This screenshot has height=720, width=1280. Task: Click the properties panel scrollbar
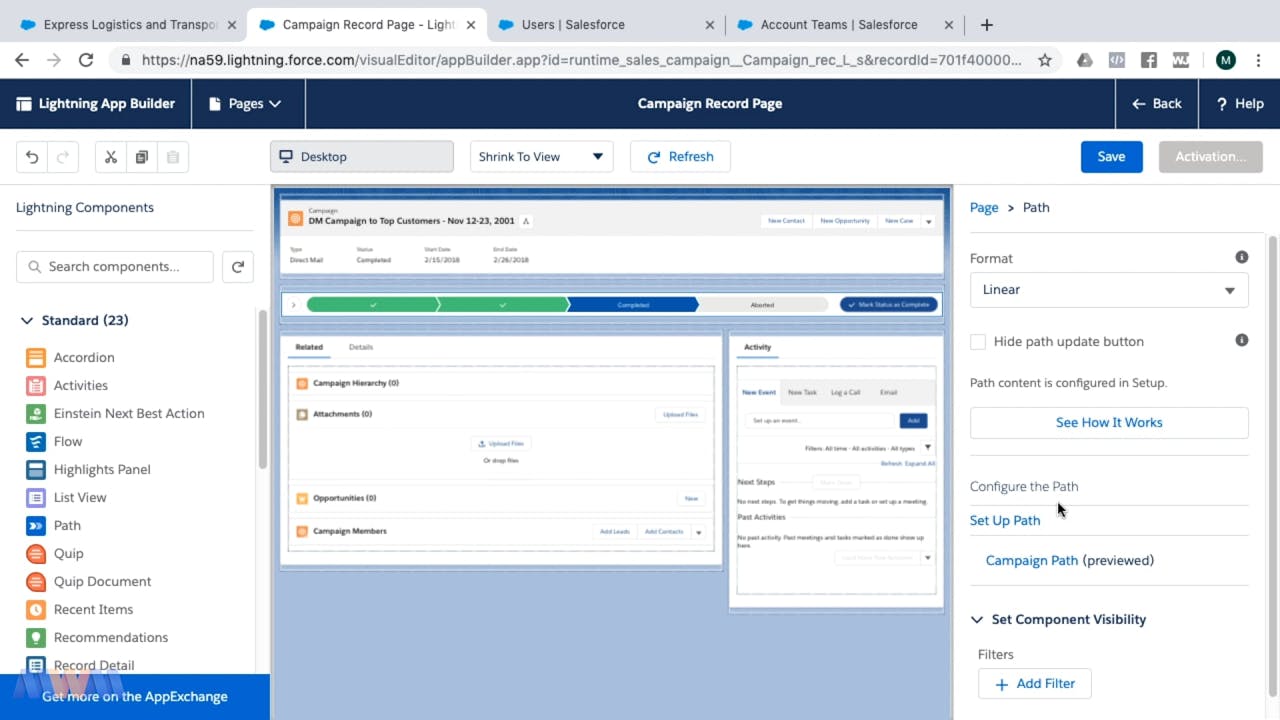point(1273,465)
